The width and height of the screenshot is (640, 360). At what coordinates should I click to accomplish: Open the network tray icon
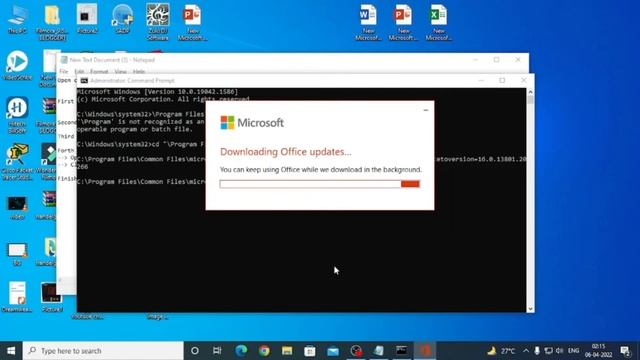point(549,351)
